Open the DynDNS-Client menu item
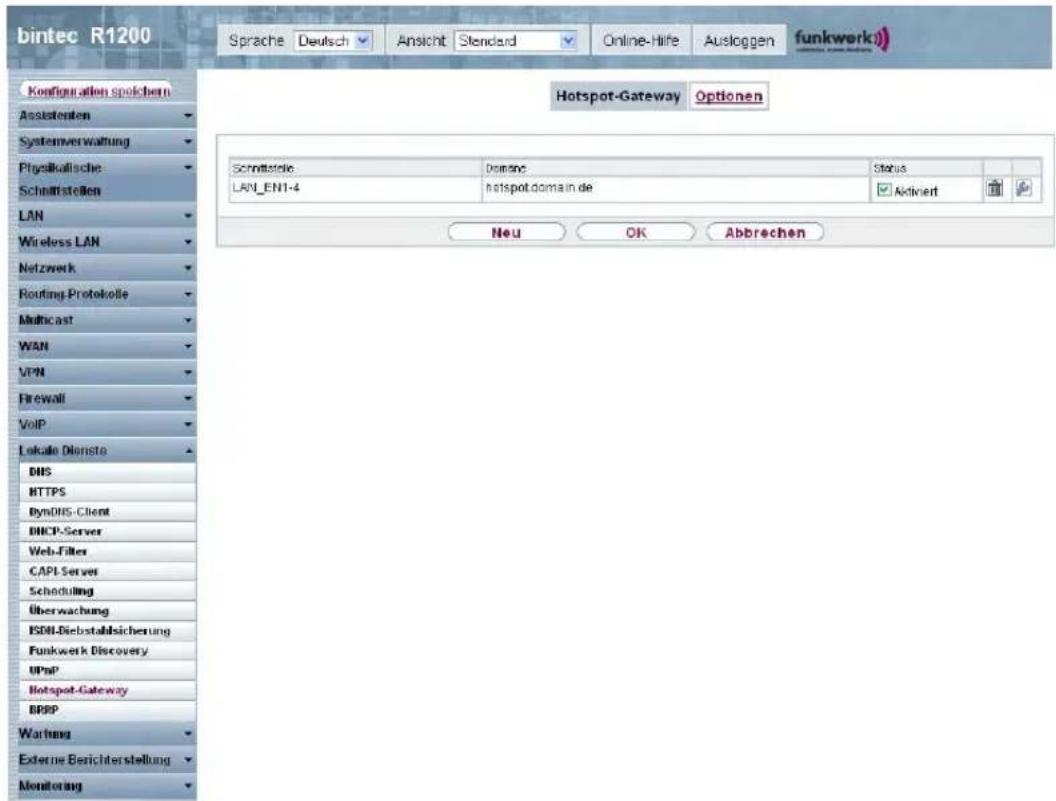This screenshot has width=1056, height=801. [x=108, y=512]
